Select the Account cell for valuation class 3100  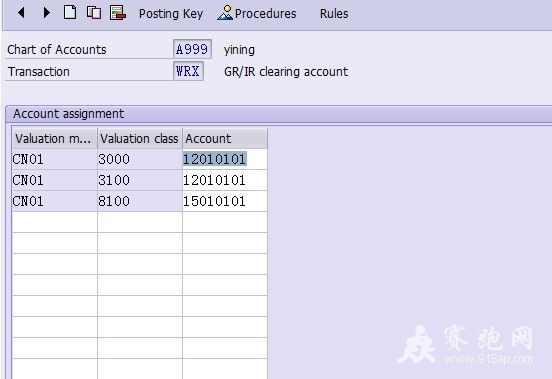coord(225,180)
